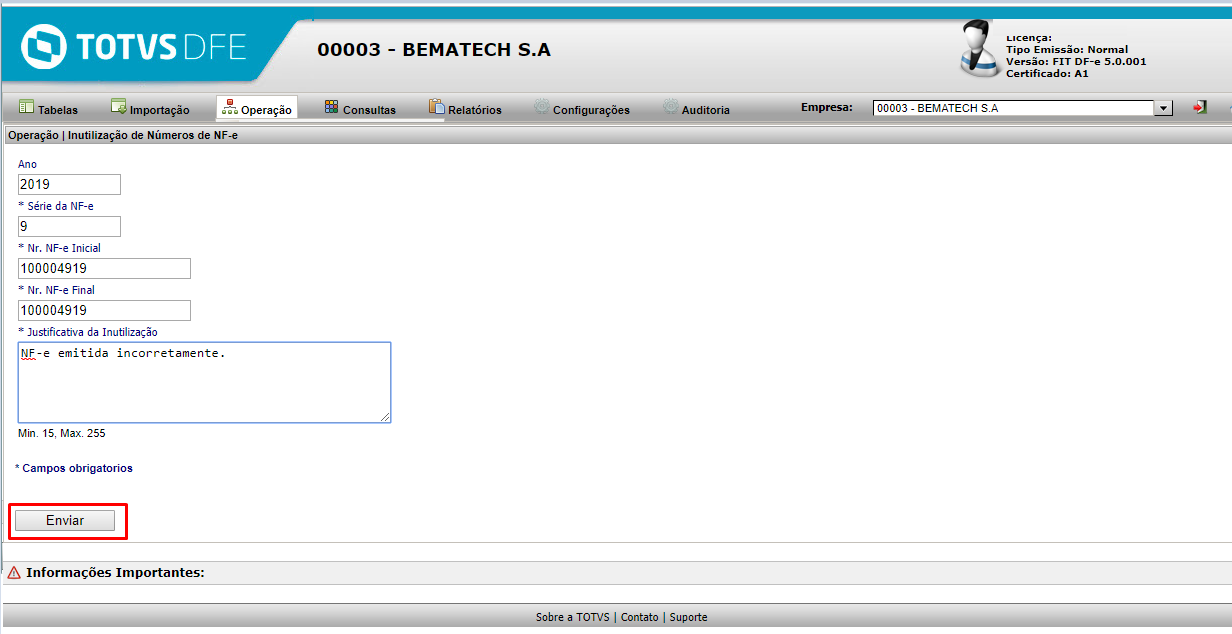1232x634 pixels.
Task: Focus the Nr. NF-e Final field
Action: click(x=104, y=310)
